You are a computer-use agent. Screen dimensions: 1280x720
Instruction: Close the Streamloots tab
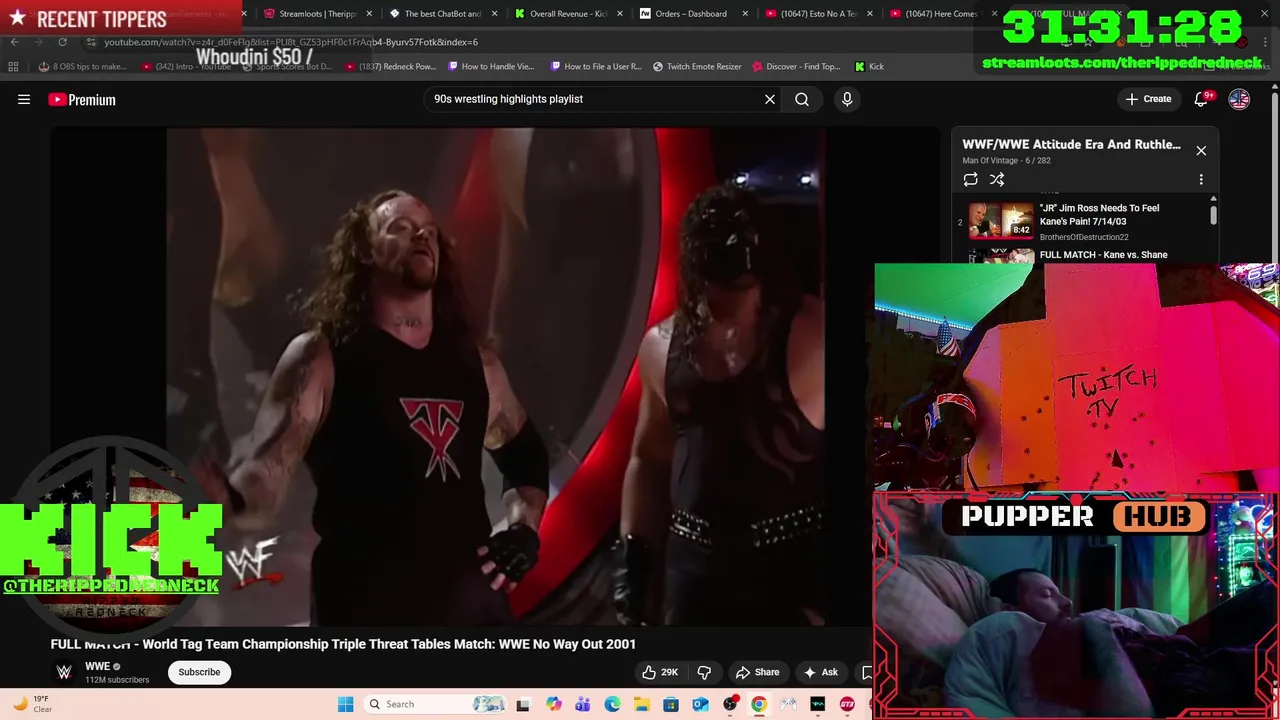point(369,14)
